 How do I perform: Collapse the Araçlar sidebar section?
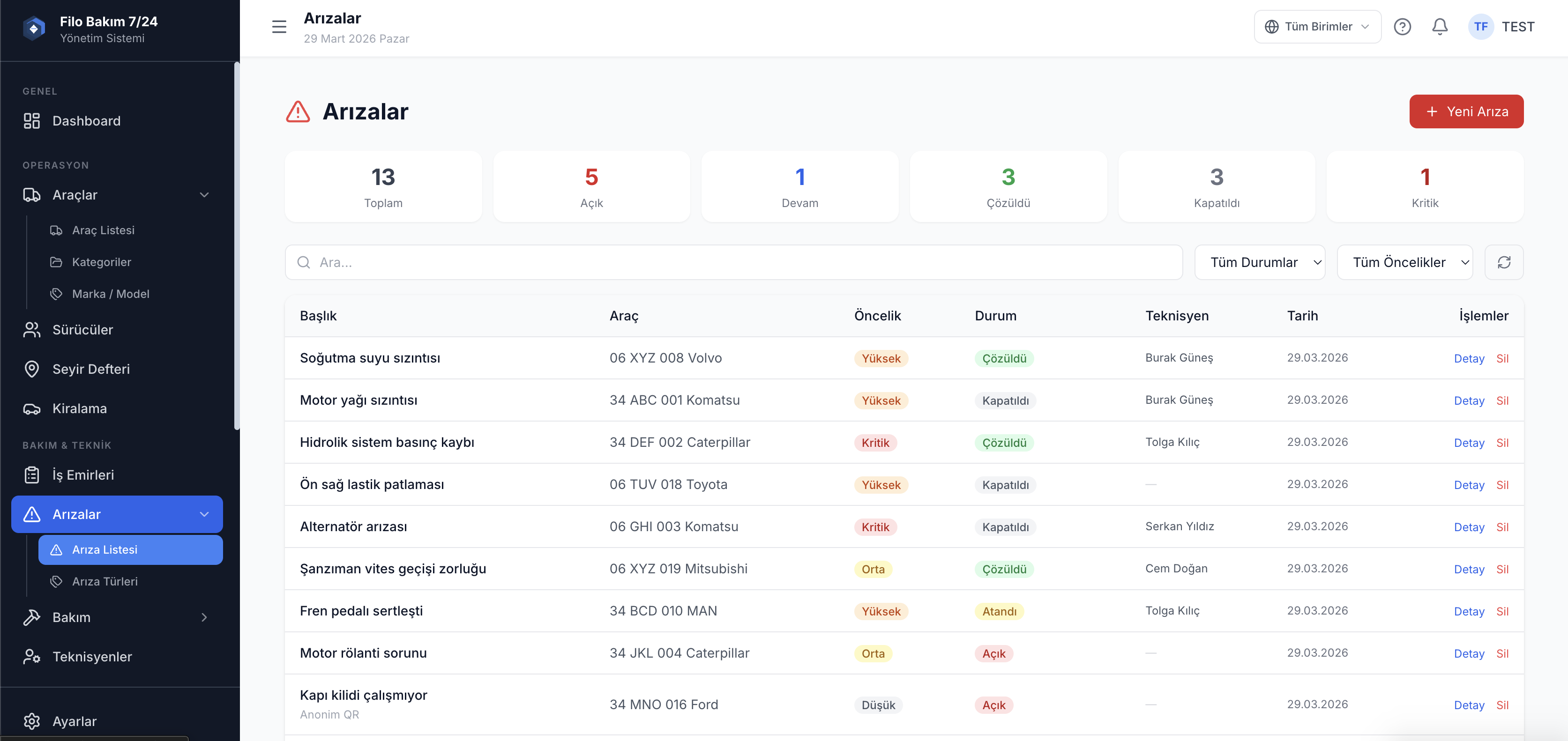[x=204, y=195]
